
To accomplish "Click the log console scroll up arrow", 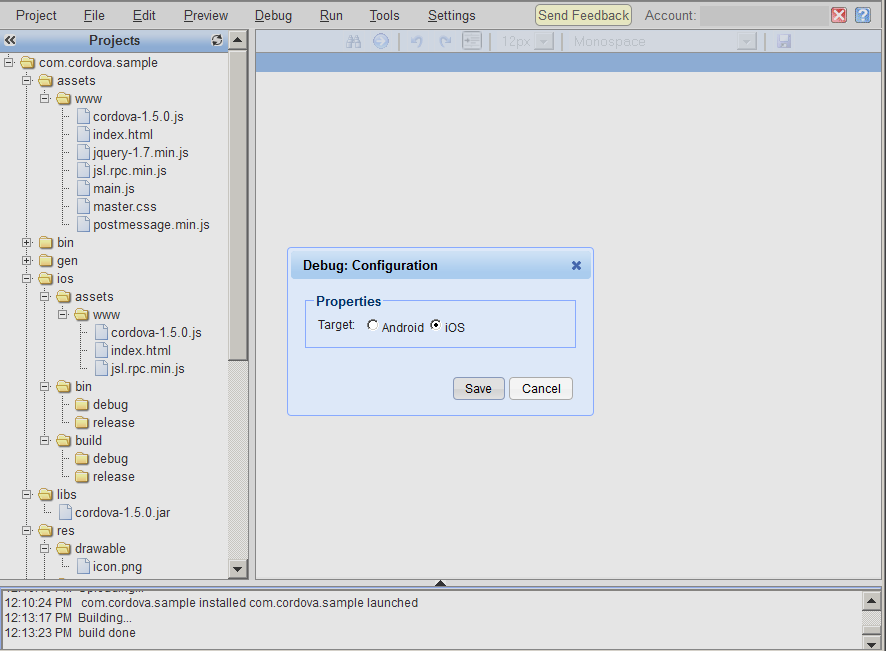I will (871, 601).
